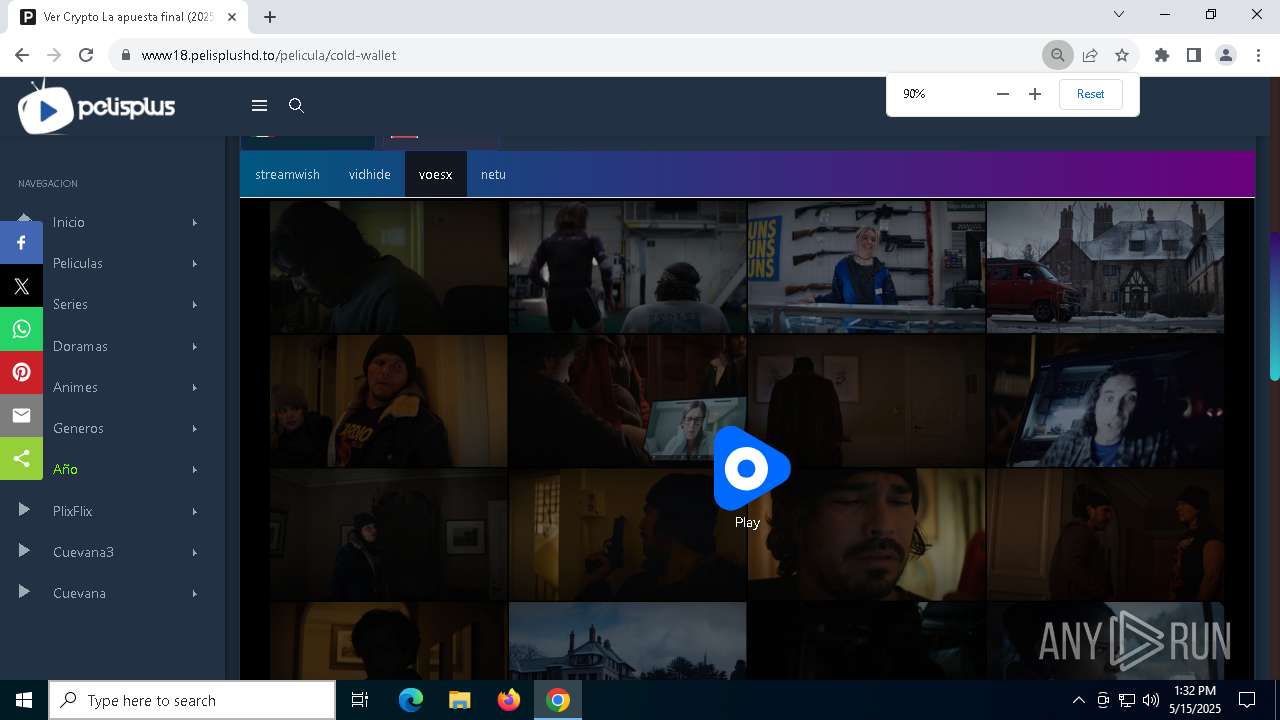The height and width of the screenshot is (720, 1280).
Task: Expand the Animes submenu arrow
Action: click(x=195, y=387)
